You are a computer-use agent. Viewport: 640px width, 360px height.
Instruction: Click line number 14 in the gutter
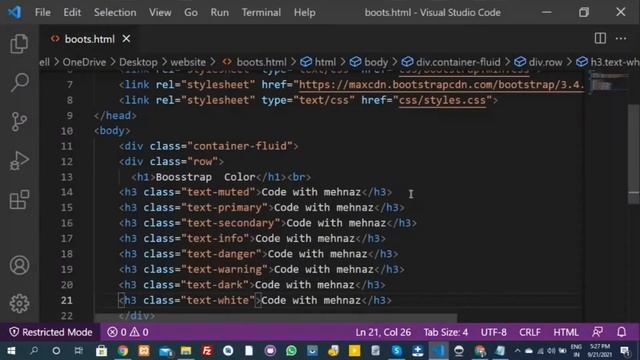coord(67,192)
